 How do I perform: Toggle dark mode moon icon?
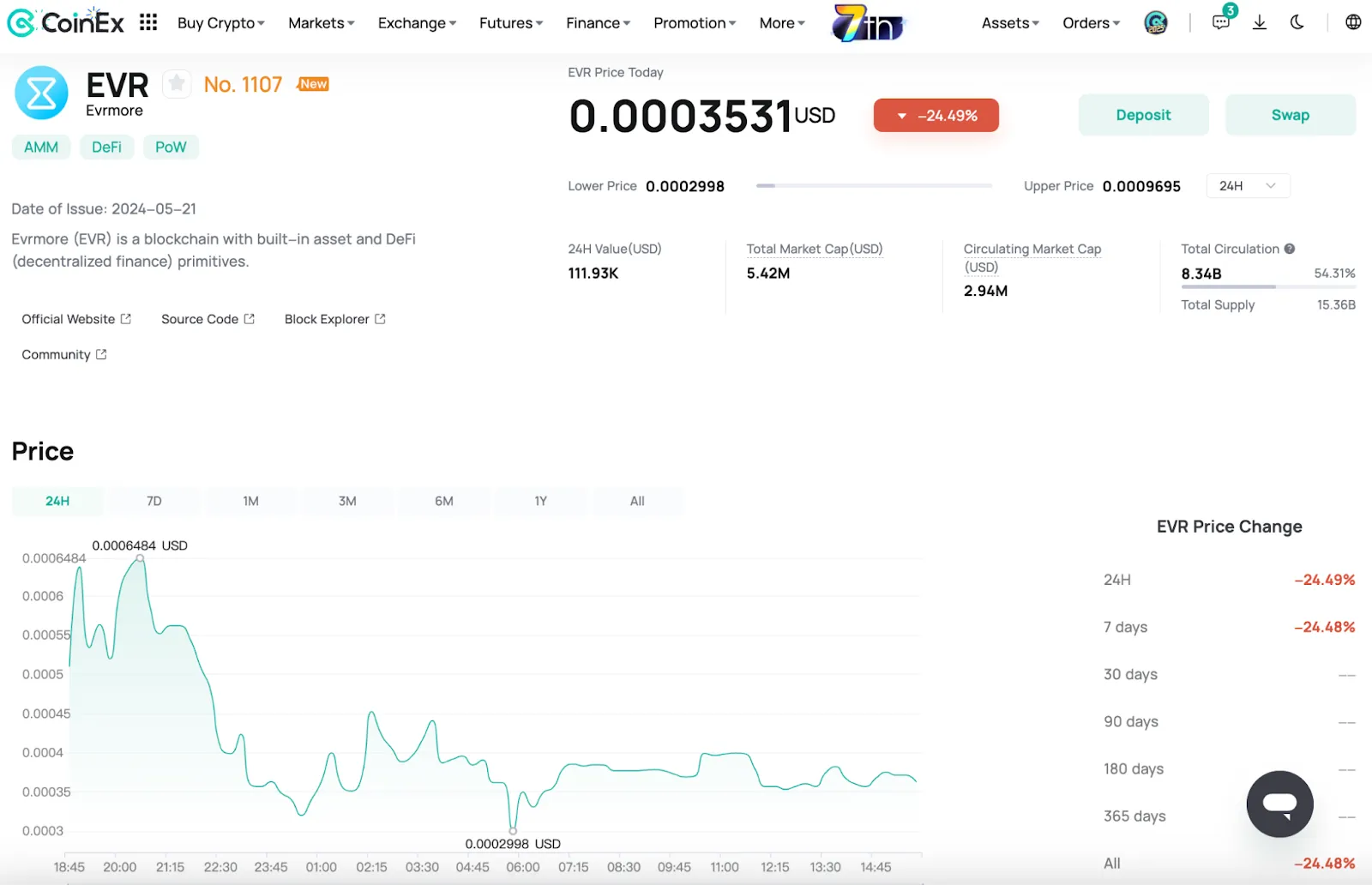click(1297, 22)
